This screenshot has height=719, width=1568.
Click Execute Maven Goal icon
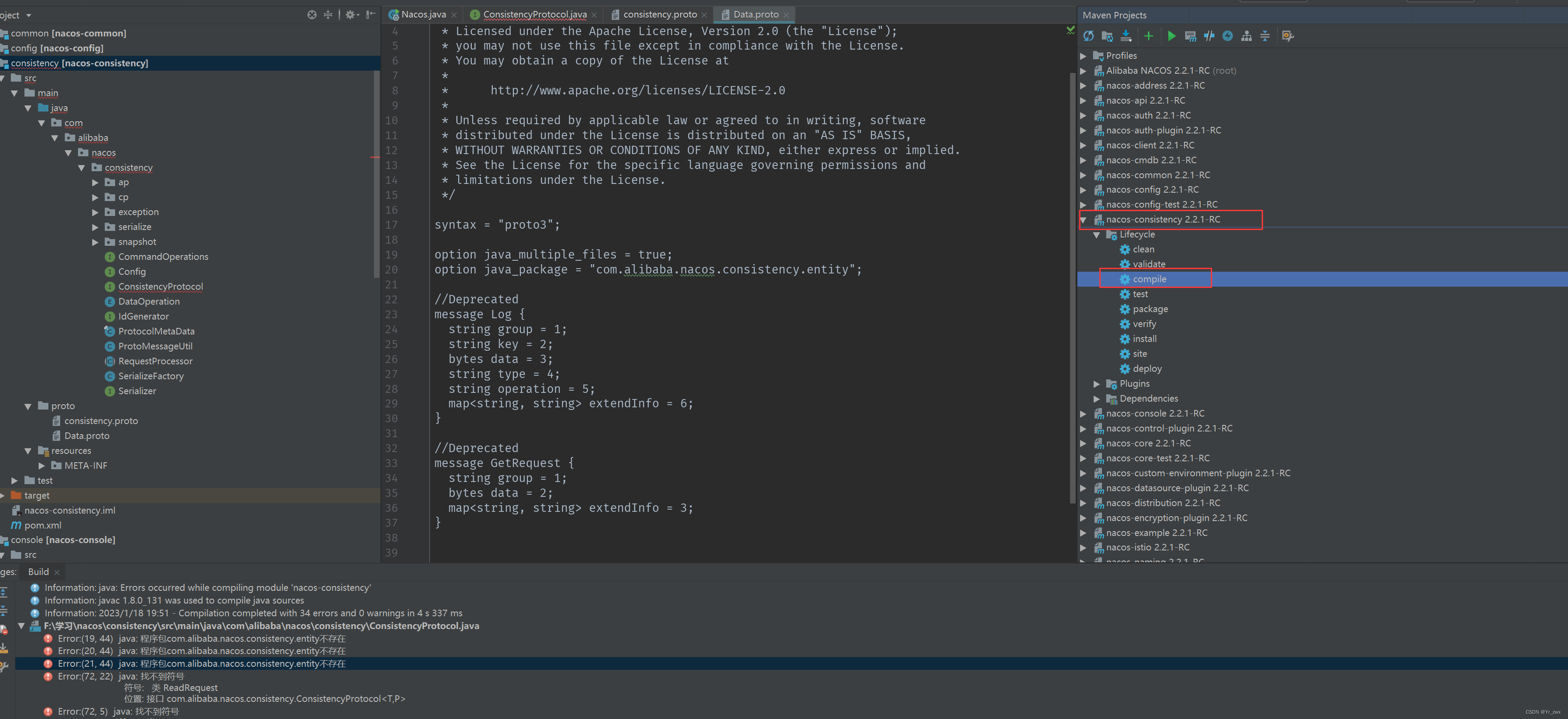pos(1191,36)
